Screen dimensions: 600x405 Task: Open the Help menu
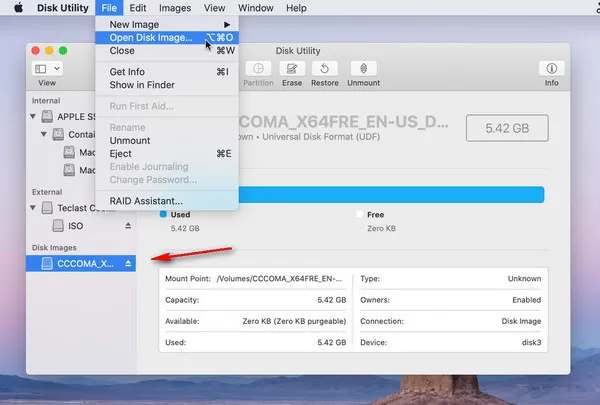[x=296, y=8]
